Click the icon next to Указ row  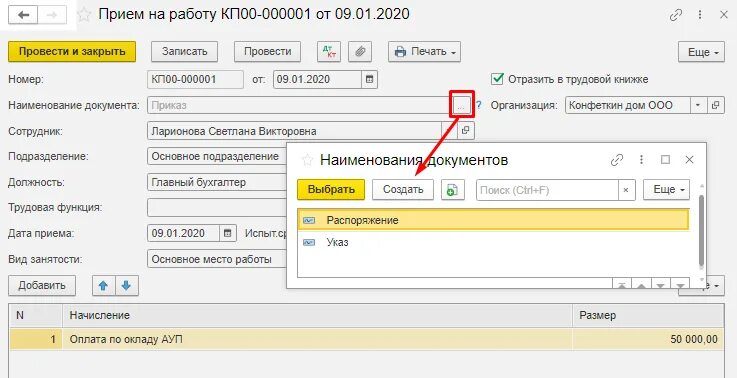coord(309,243)
